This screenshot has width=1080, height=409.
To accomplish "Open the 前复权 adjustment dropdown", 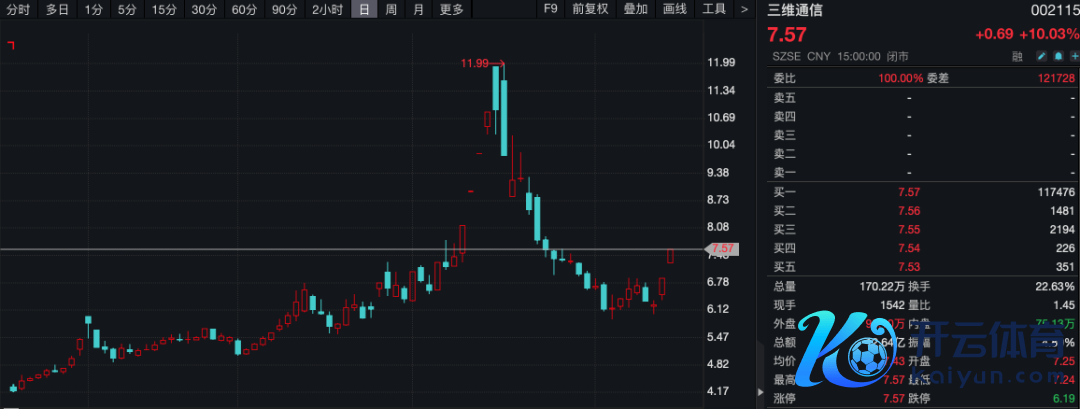I will 590,10.
